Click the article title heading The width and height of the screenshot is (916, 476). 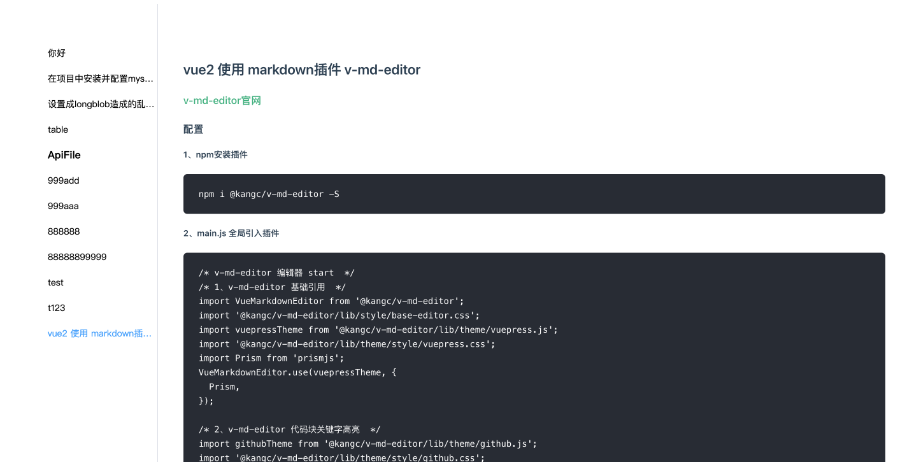click(301, 70)
